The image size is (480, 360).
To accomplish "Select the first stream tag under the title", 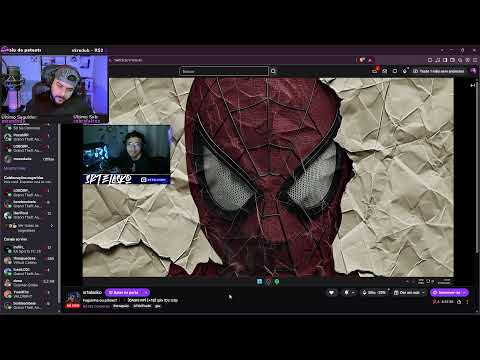I will (121, 306).
